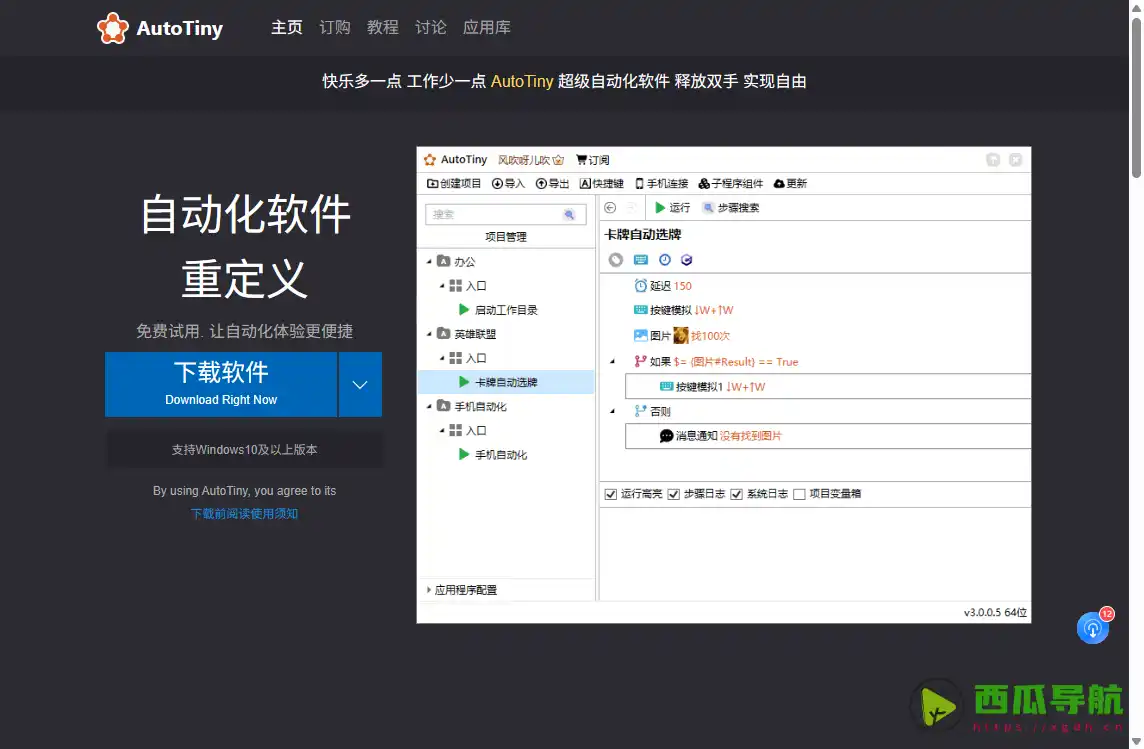
Task: Open the 讨论 navigation item
Action: click(430, 28)
